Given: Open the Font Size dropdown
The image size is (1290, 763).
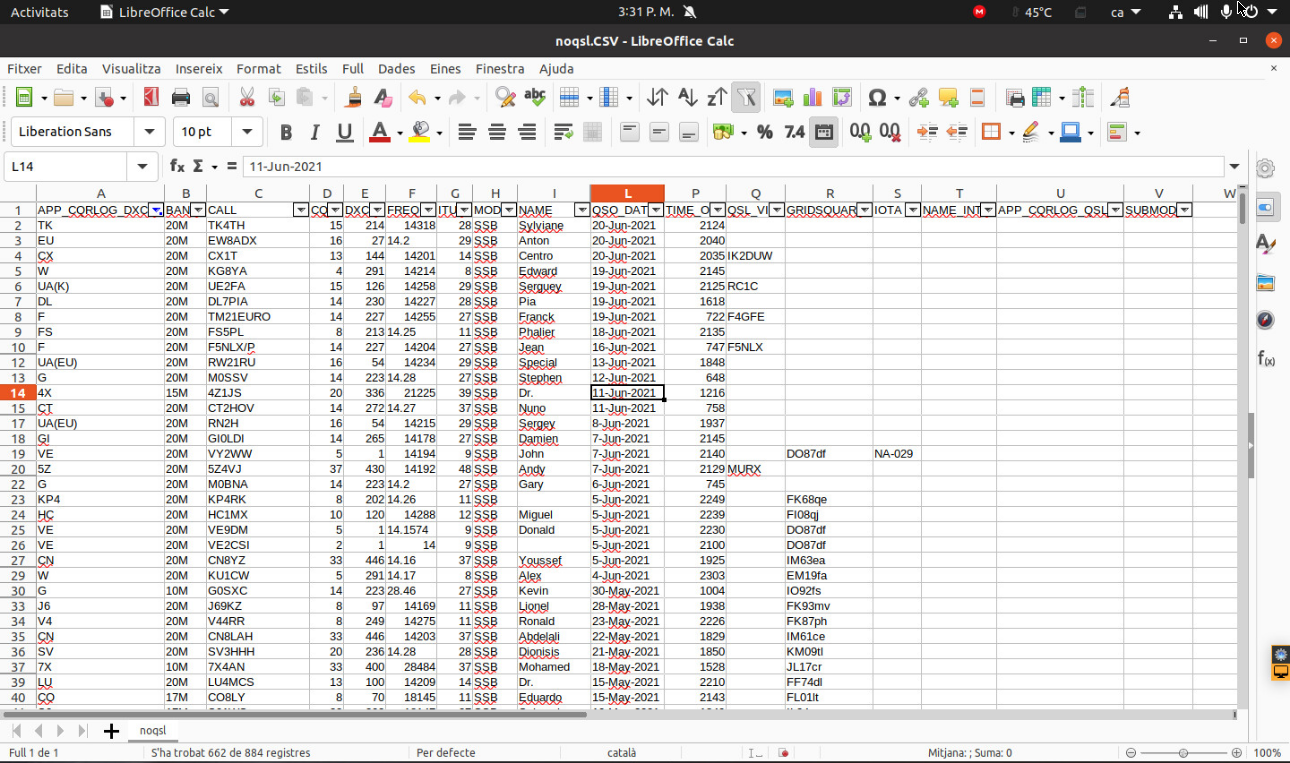Looking at the screenshot, I should point(247,131).
